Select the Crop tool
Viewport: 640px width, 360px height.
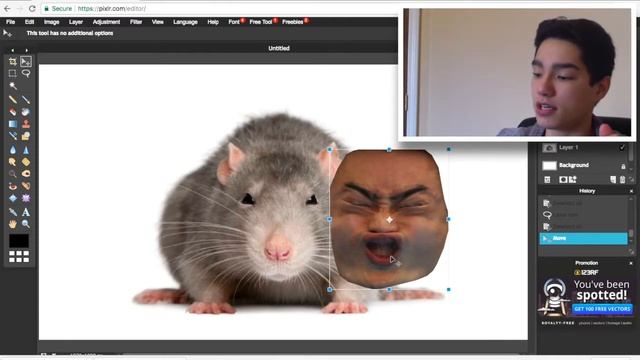13,62
